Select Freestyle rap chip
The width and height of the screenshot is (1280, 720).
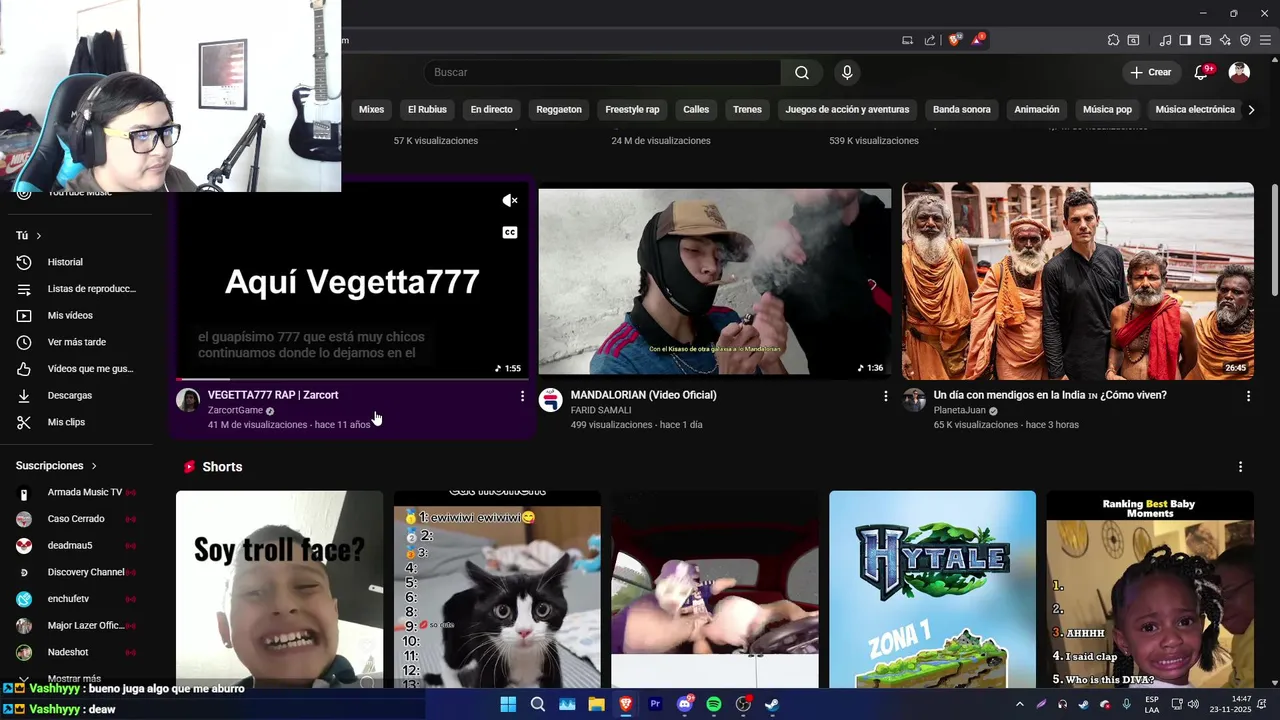click(632, 110)
